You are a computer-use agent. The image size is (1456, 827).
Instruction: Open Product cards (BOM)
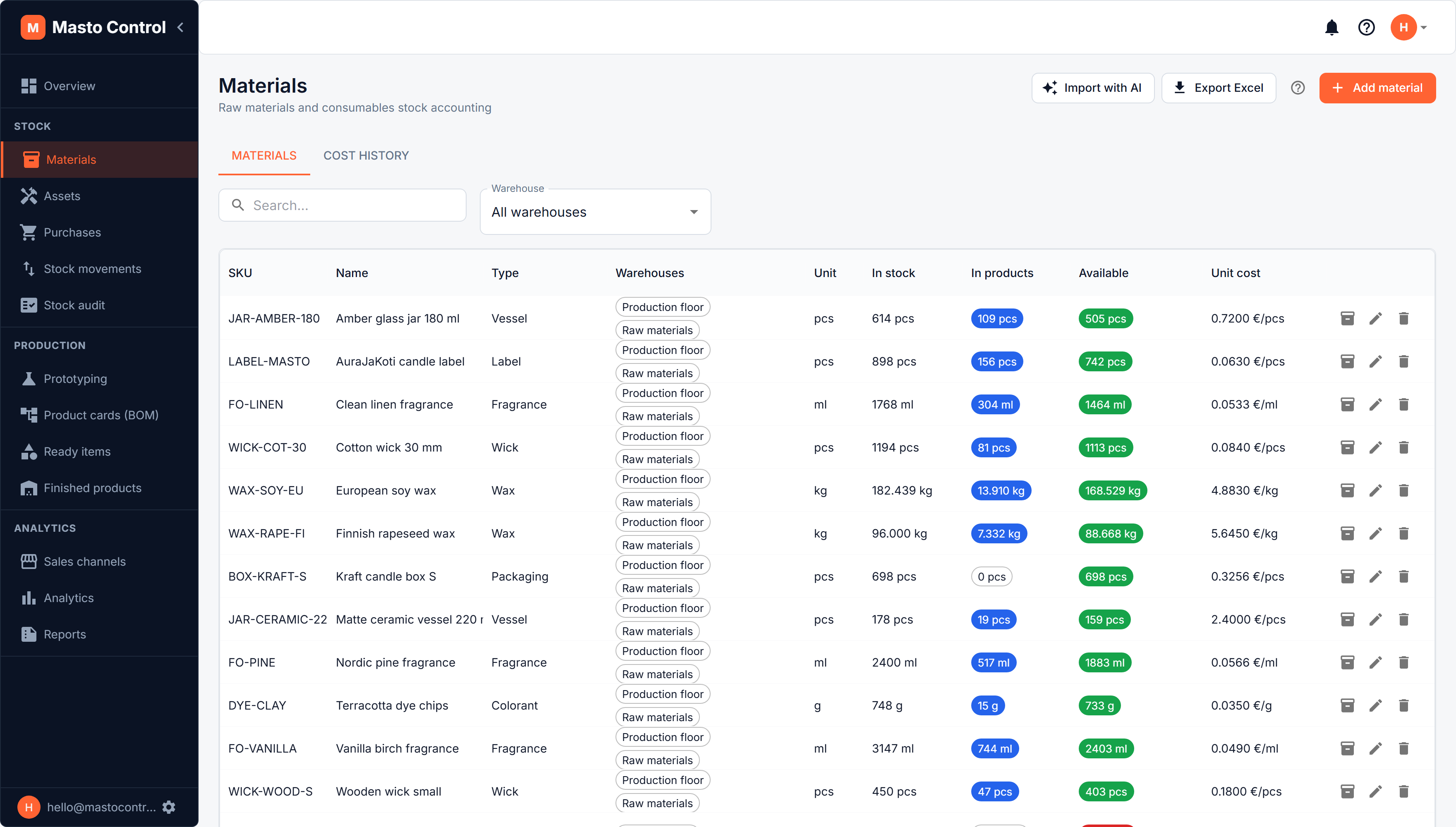tap(100, 415)
